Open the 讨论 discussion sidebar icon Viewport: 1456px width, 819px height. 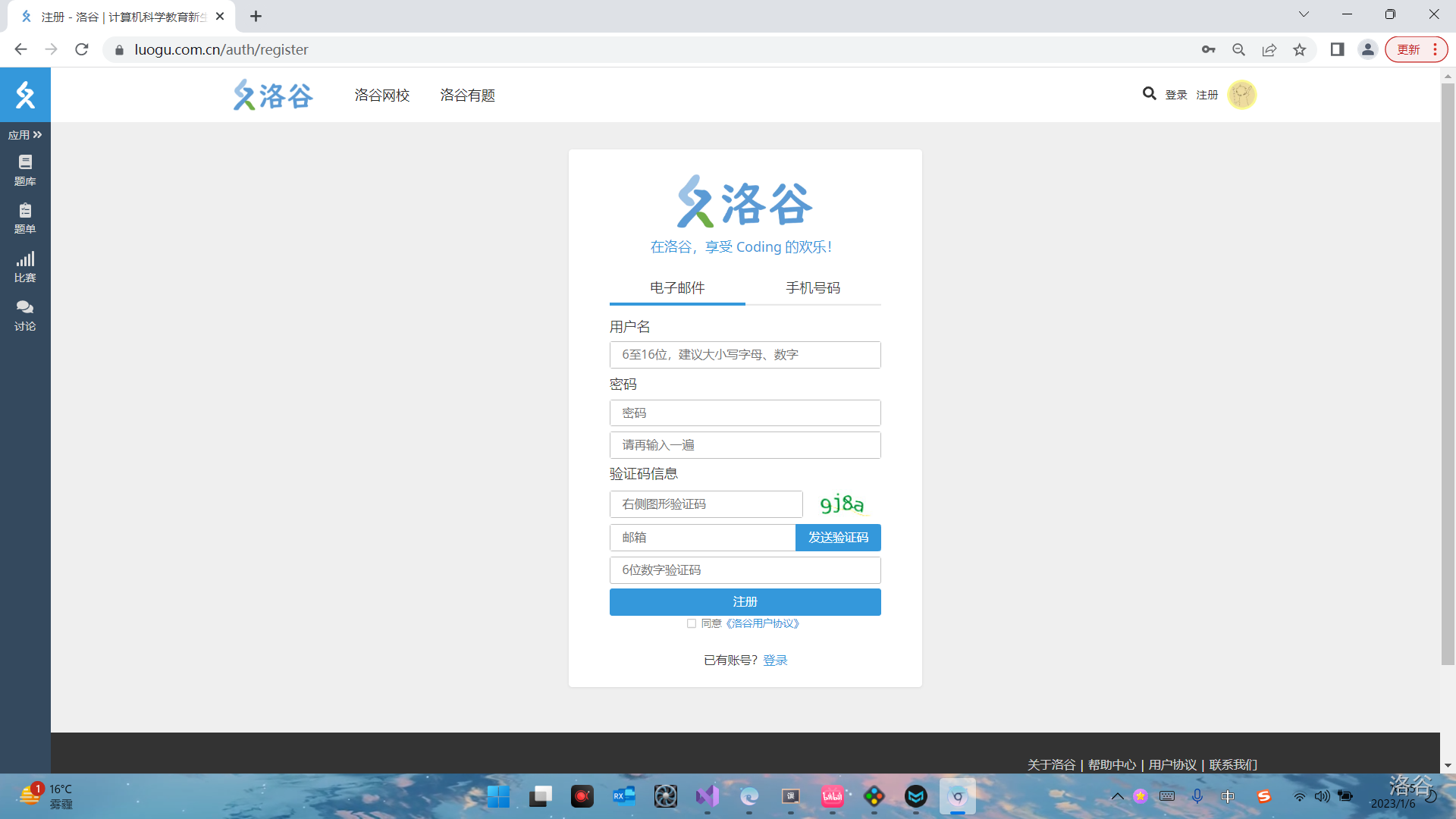pyautogui.click(x=25, y=315)
